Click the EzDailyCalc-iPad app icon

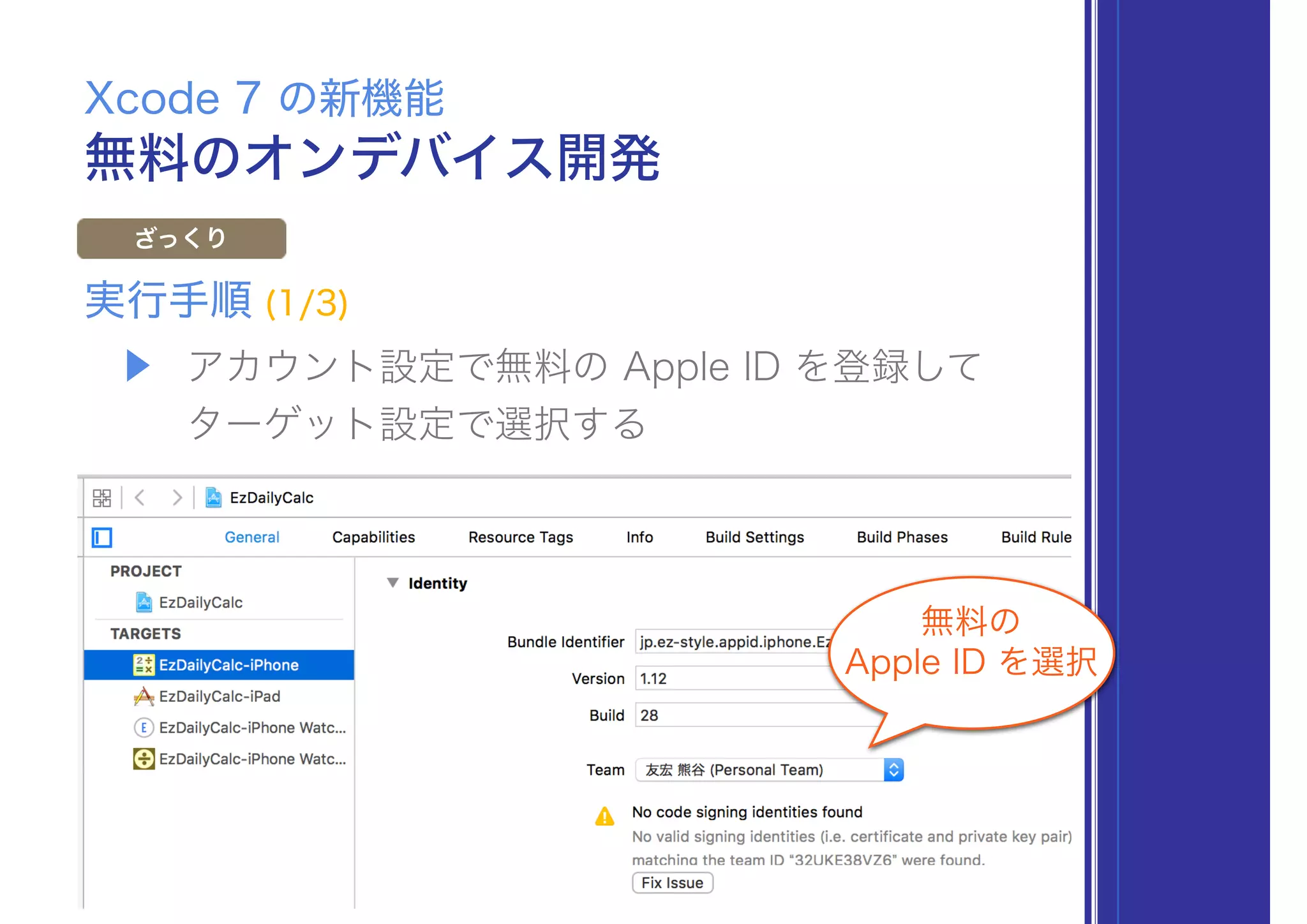pyautogui.click(x=144, y=696)
